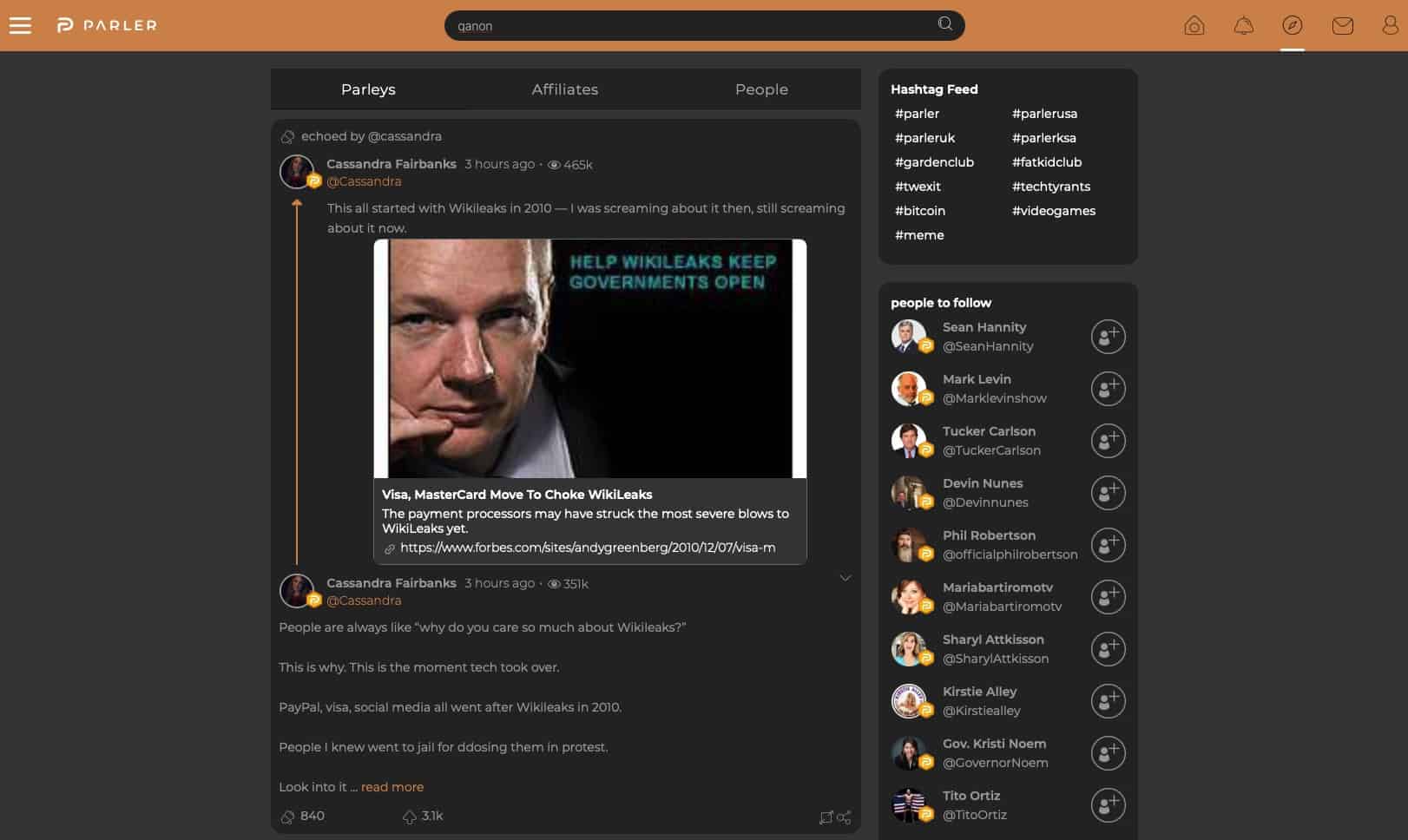Screen dimensions: 1408x840
Task: Expand the post options chevron
Action: click(845, 578)
